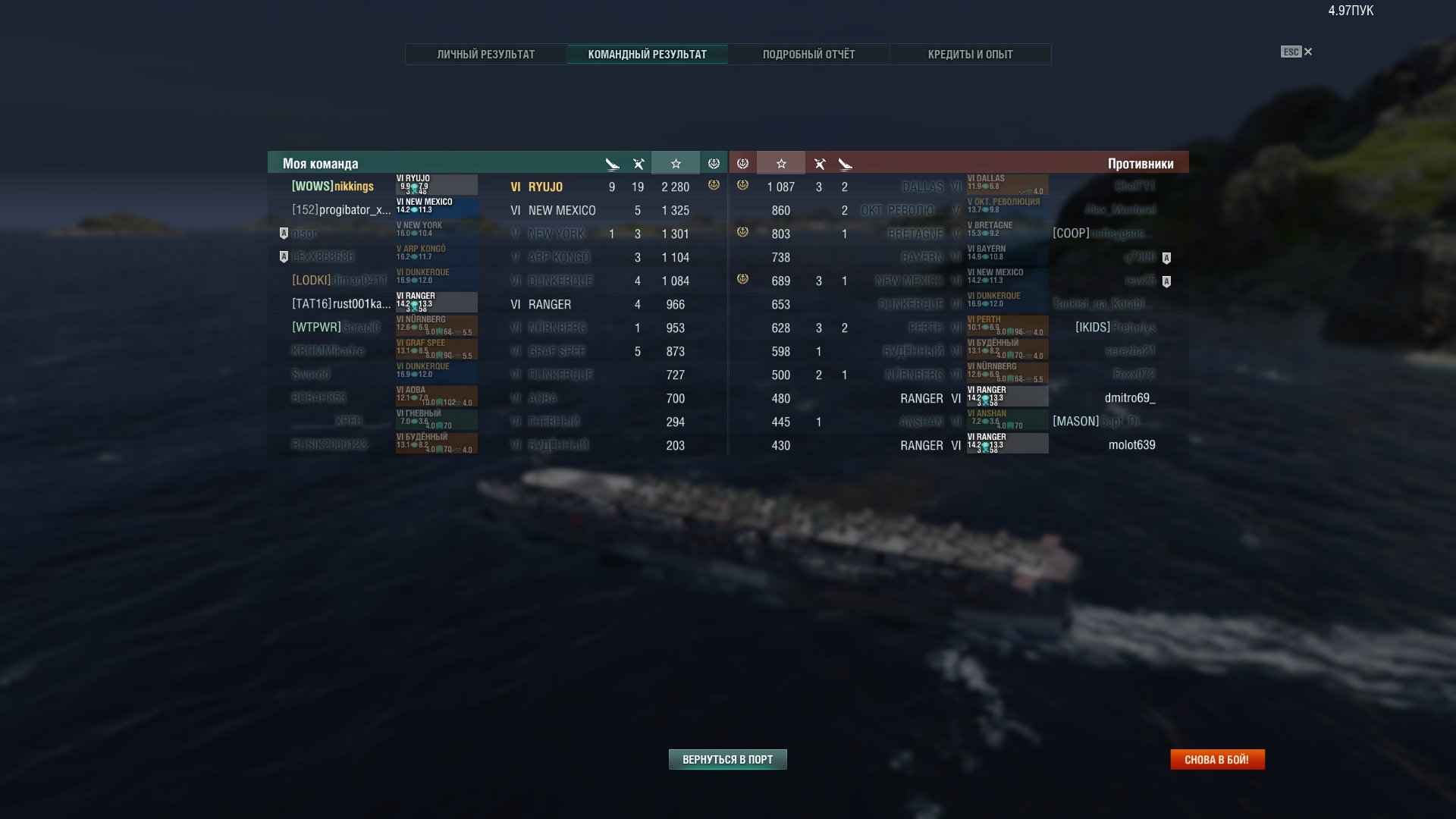
Task: Click RYUJO ship thumbnail in first row
Action: click(x=436, y=186)
